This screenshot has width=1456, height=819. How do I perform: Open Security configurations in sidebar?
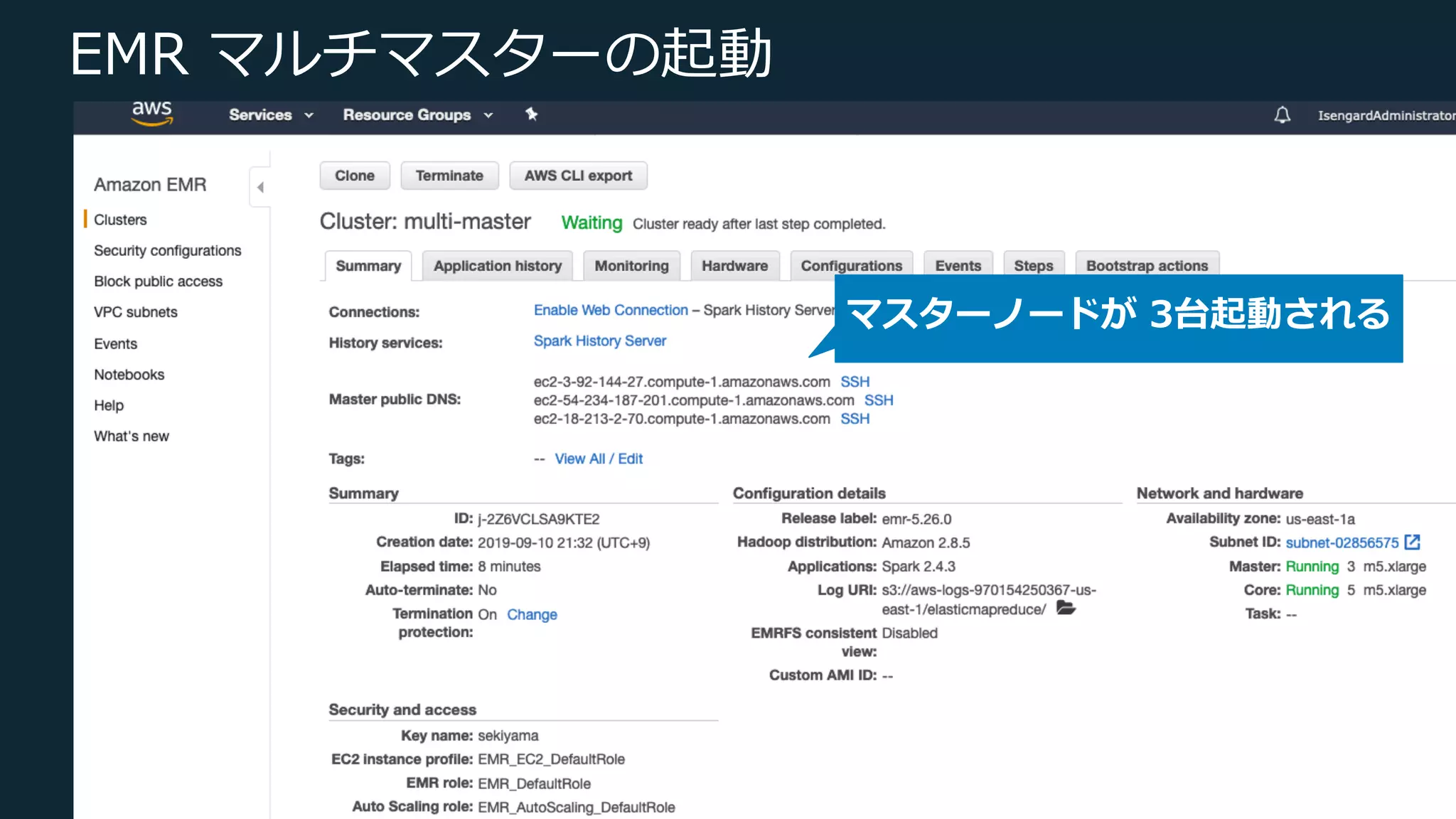pyautogui.click(x=167, y=251)
